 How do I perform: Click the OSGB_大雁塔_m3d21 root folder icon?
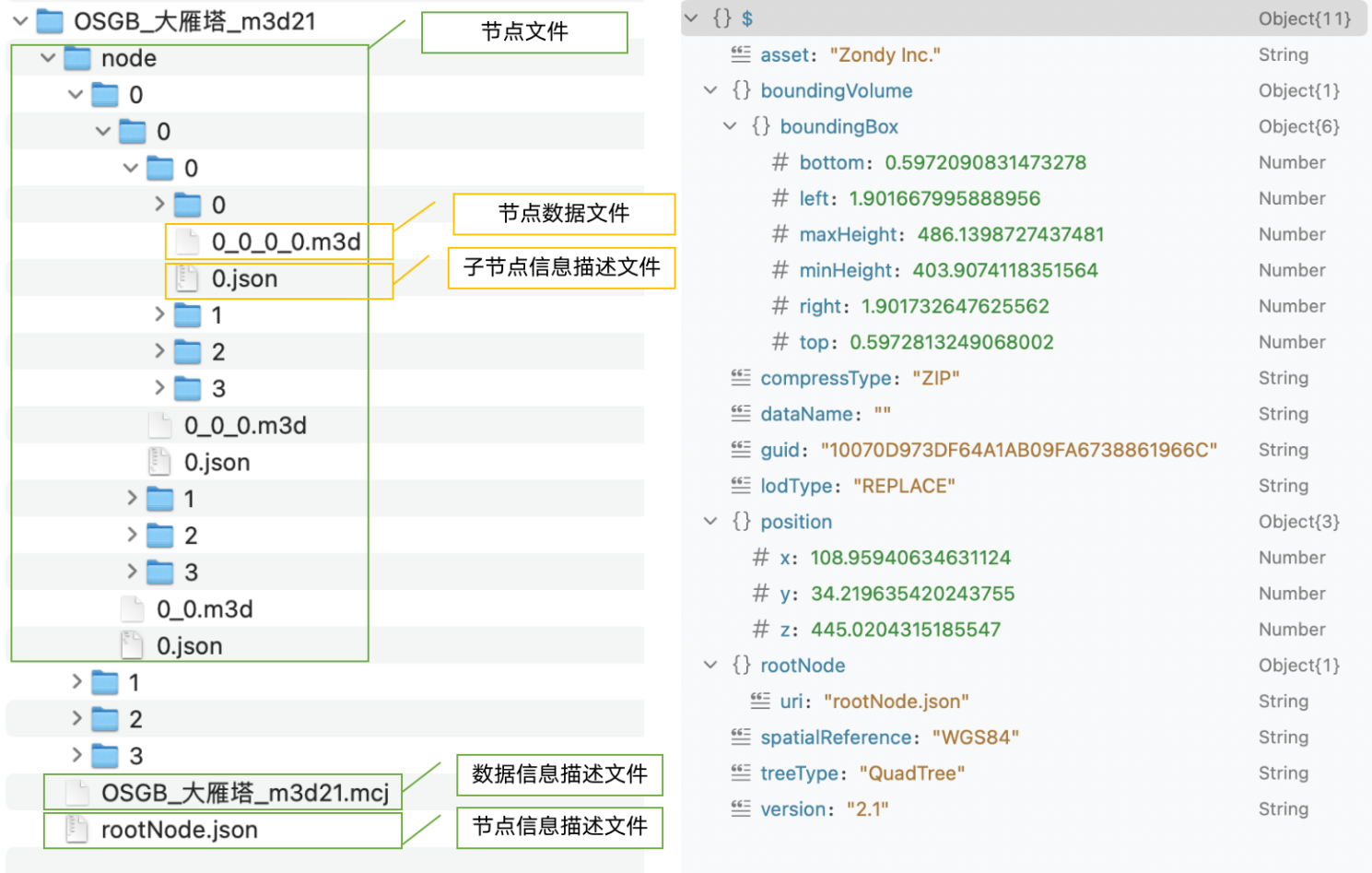(49, 21)
